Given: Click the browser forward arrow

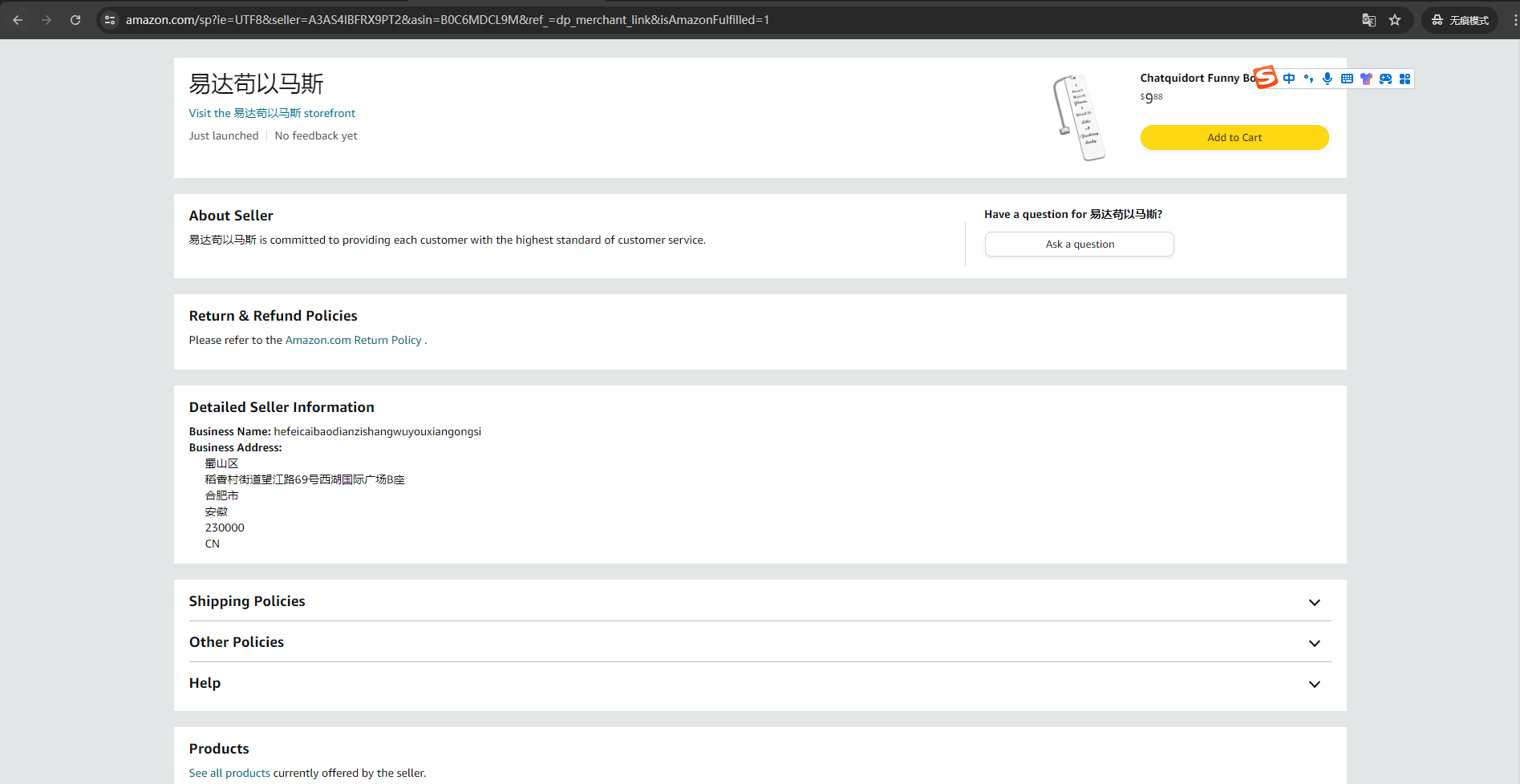Looking at the screenshot, I should click(x=47, y=20).
